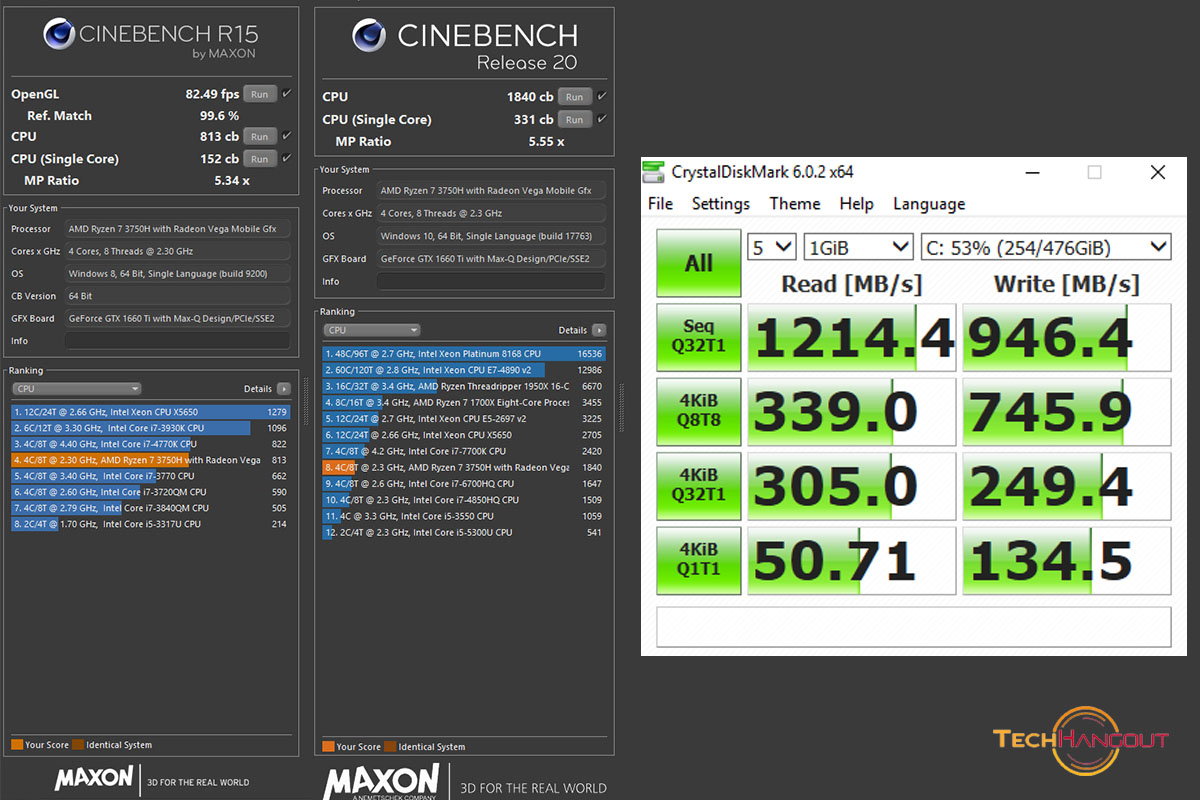Open the Theme menu in CrystalDiskMark

tap(795, 204)
